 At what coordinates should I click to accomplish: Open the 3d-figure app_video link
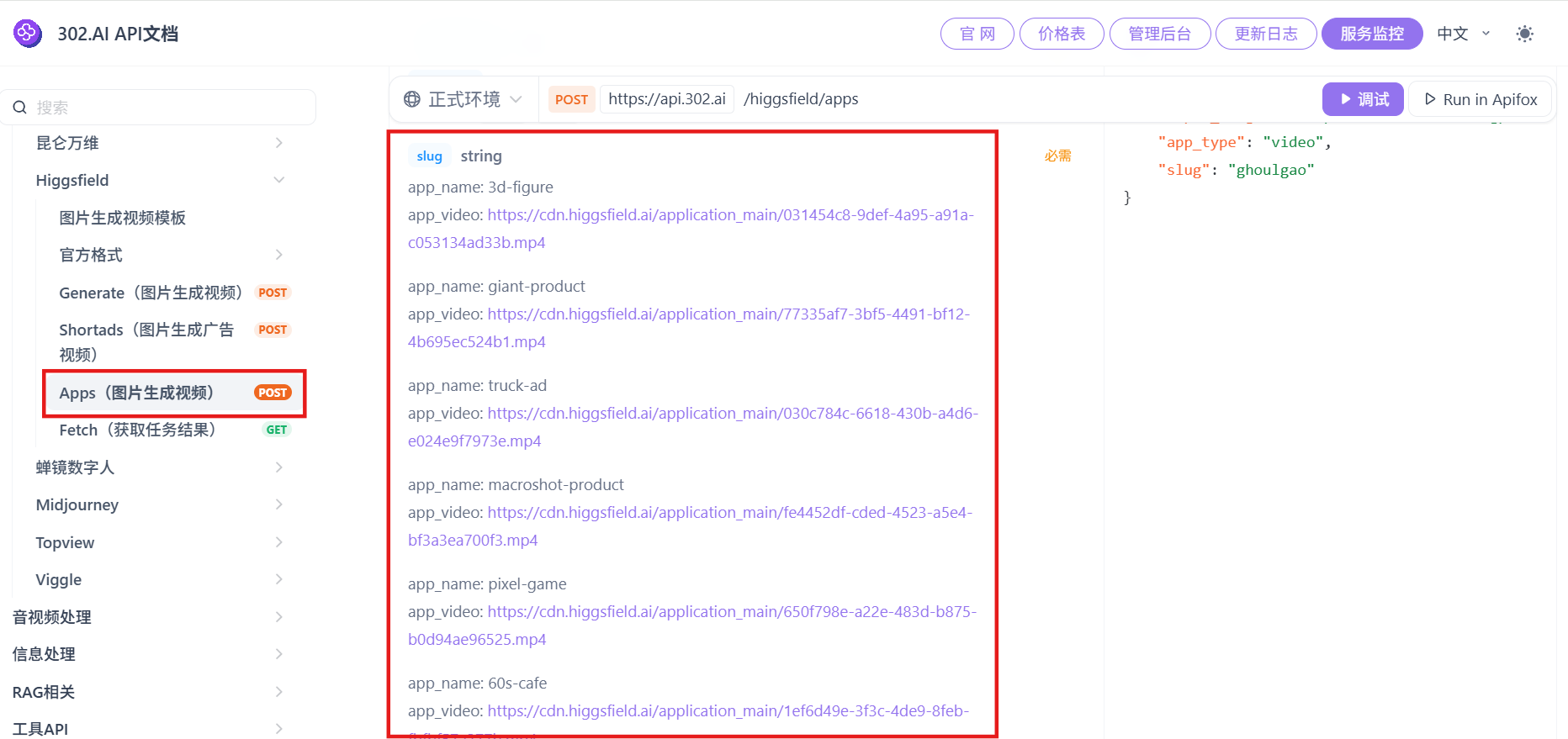coord(691,229)
